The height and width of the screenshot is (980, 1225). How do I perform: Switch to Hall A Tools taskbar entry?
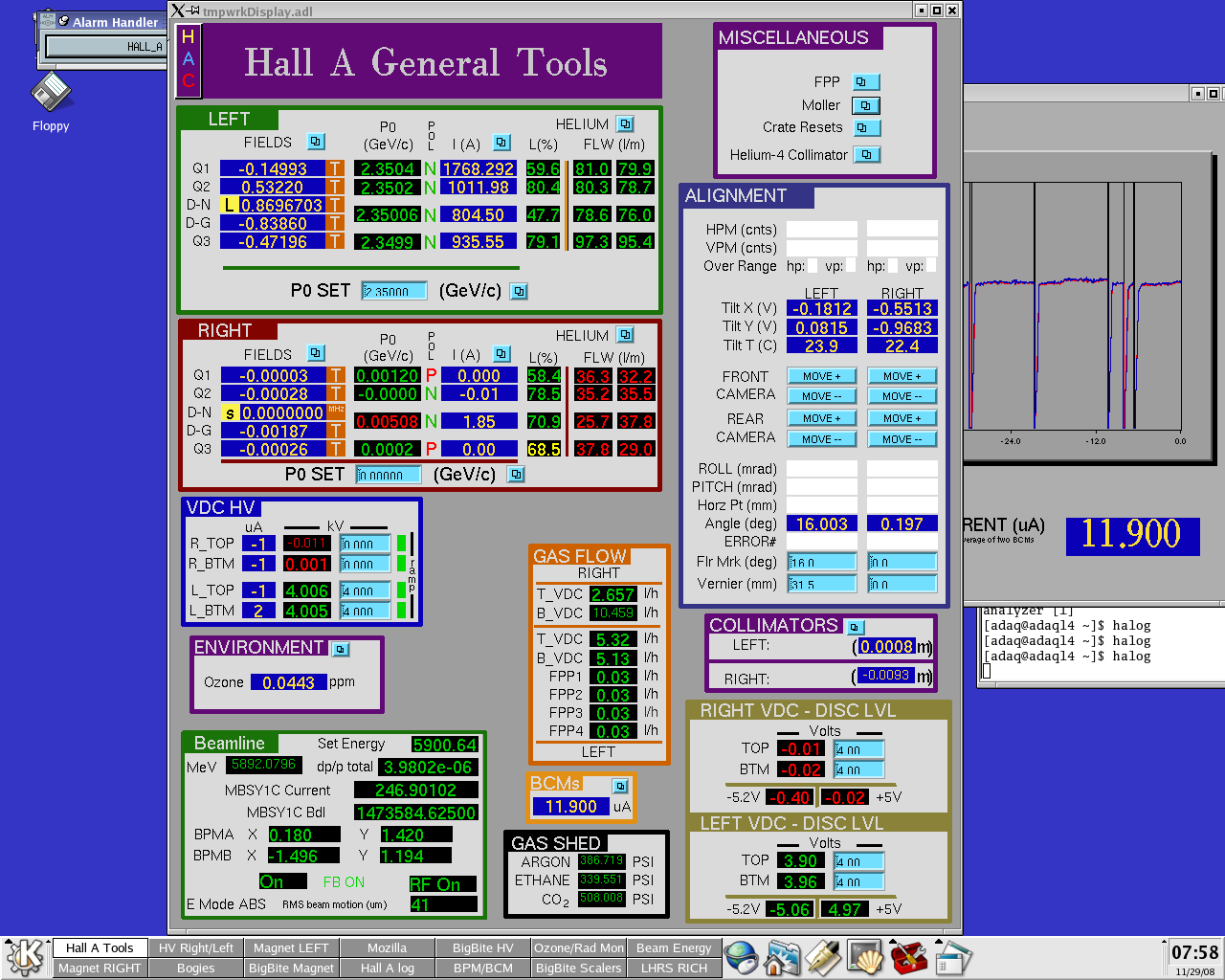coord(100,947)
